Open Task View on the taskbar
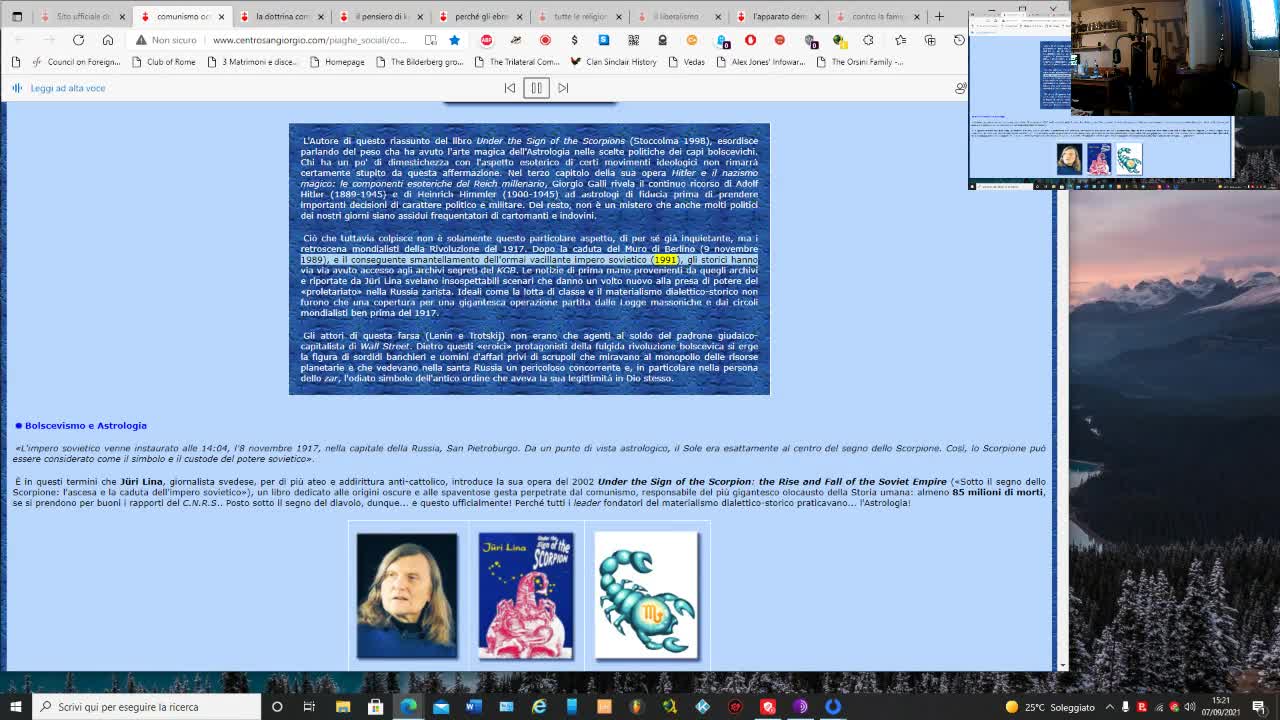The image size is (1280, 720). (309, 707)
